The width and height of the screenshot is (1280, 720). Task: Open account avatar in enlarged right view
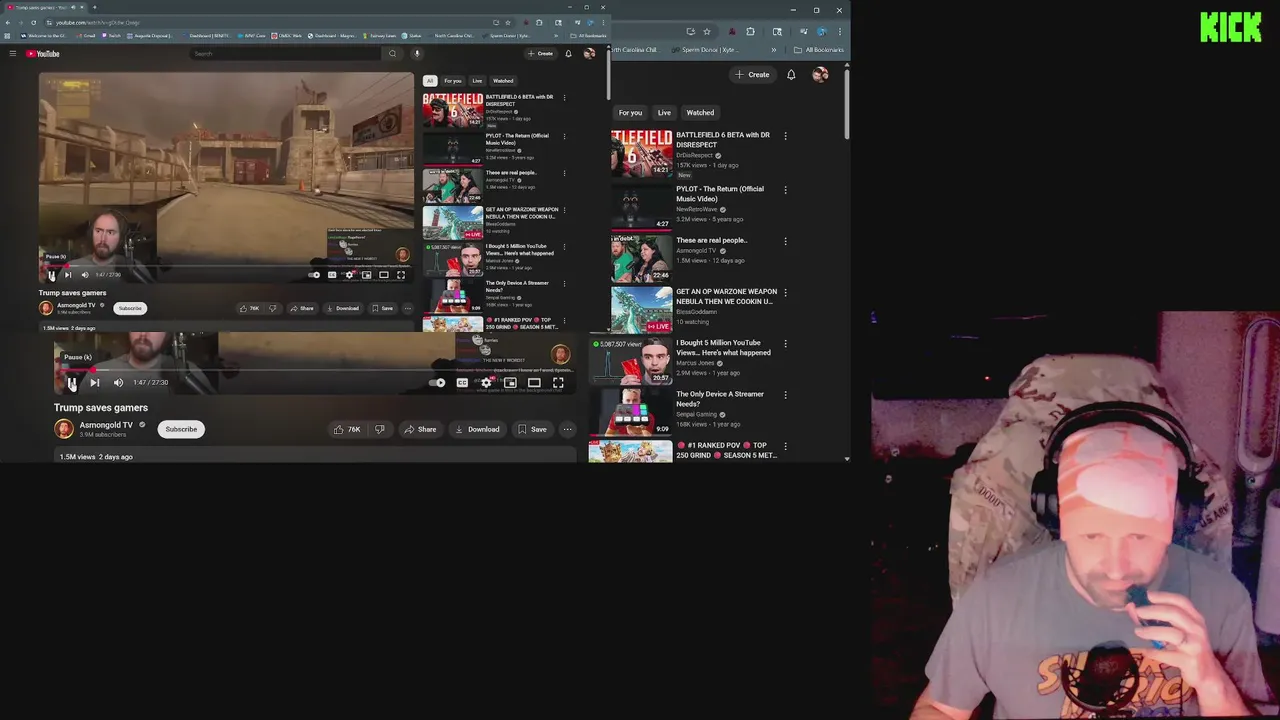pos(820,75)
